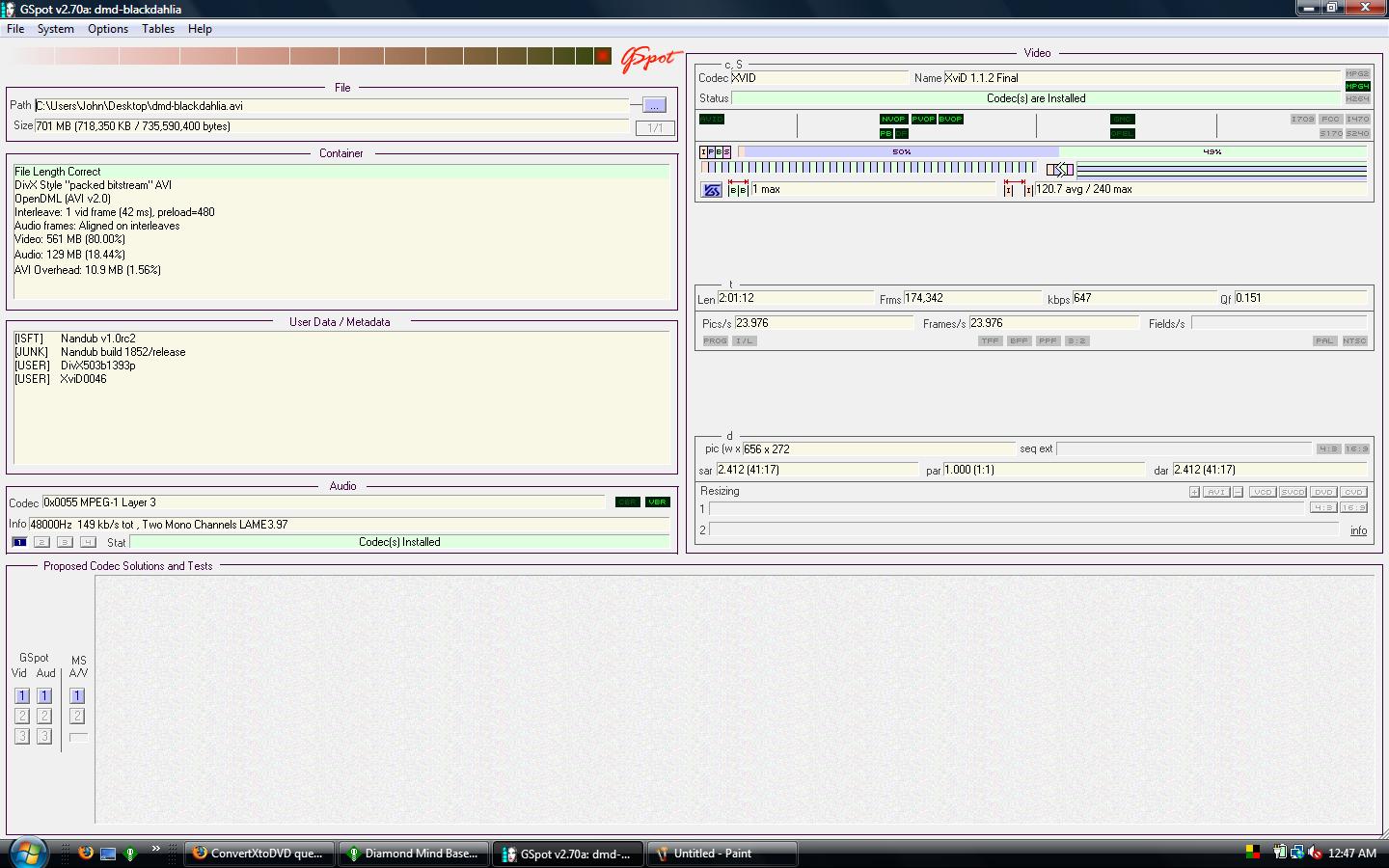The height and width of the screenshot is (868, 1389).
Task: Click the I-frame interval icon
Action: 1019,189
